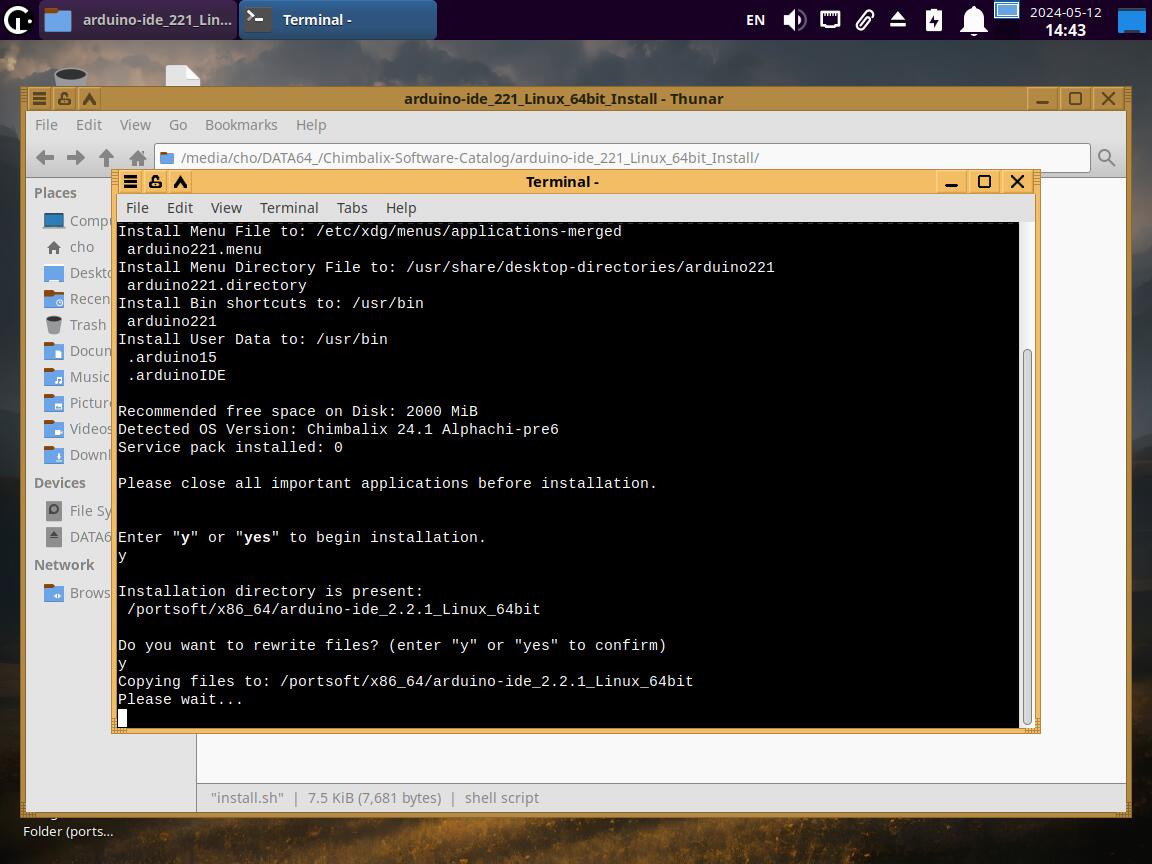The width and height of the screenshot is (1152, 864).
Task: Click the show desktop blue button
Action: (x=1131, y=21)
